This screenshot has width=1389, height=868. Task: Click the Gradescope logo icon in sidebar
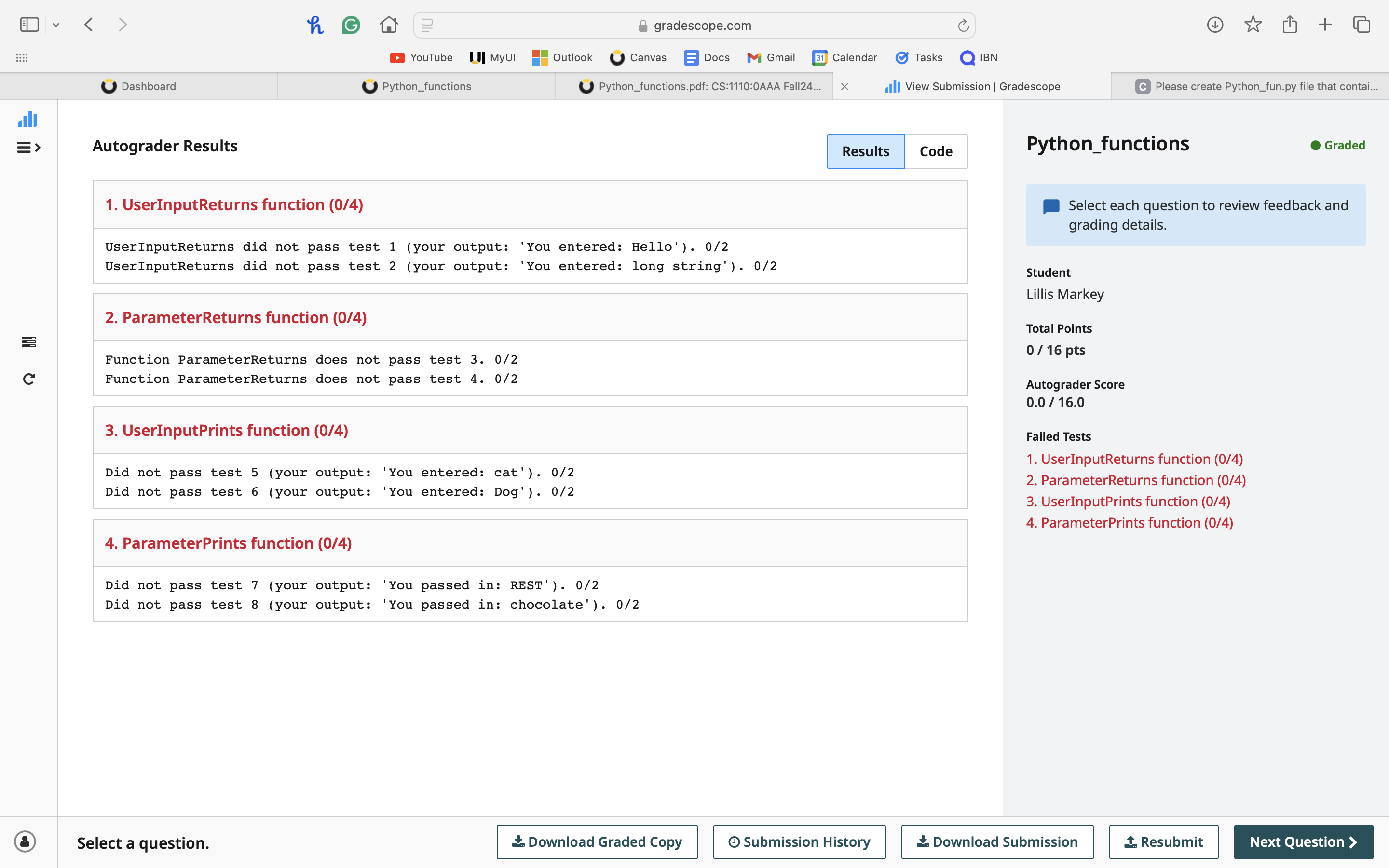coord(27,120)
